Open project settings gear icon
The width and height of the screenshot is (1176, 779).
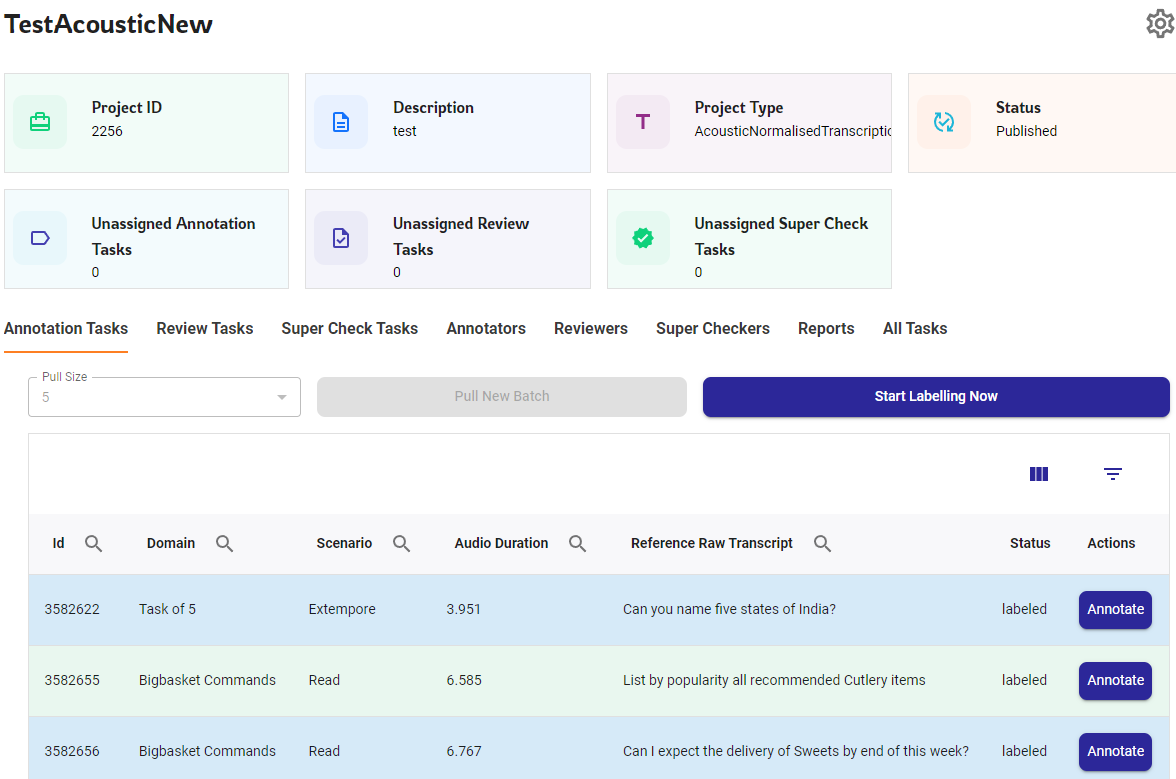pos(1160,24)
